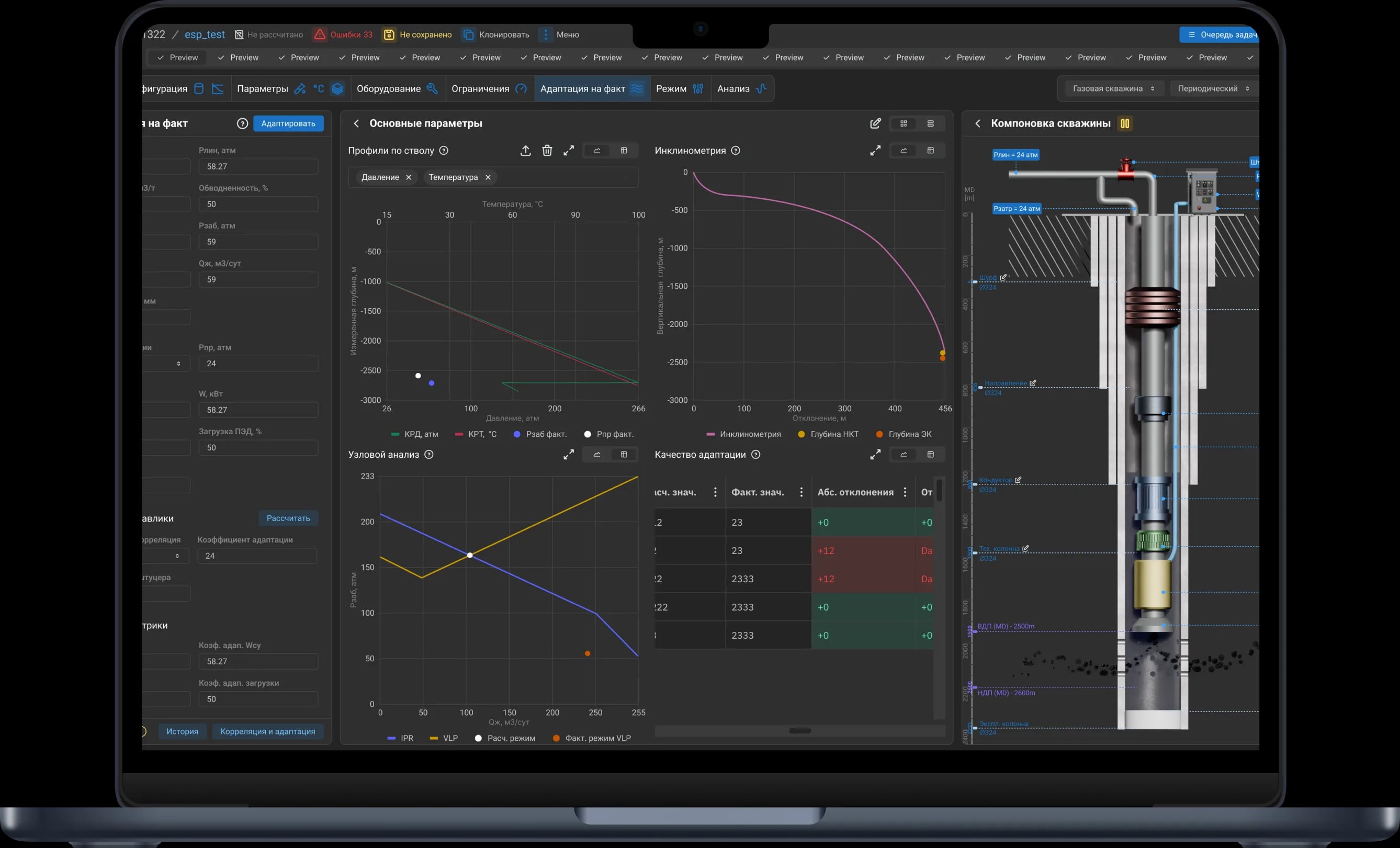Image resolution: width=1400 pixels, height=848 pixels.
Task: Remove Температура tag from profile selector
Action: pos(488,177)
